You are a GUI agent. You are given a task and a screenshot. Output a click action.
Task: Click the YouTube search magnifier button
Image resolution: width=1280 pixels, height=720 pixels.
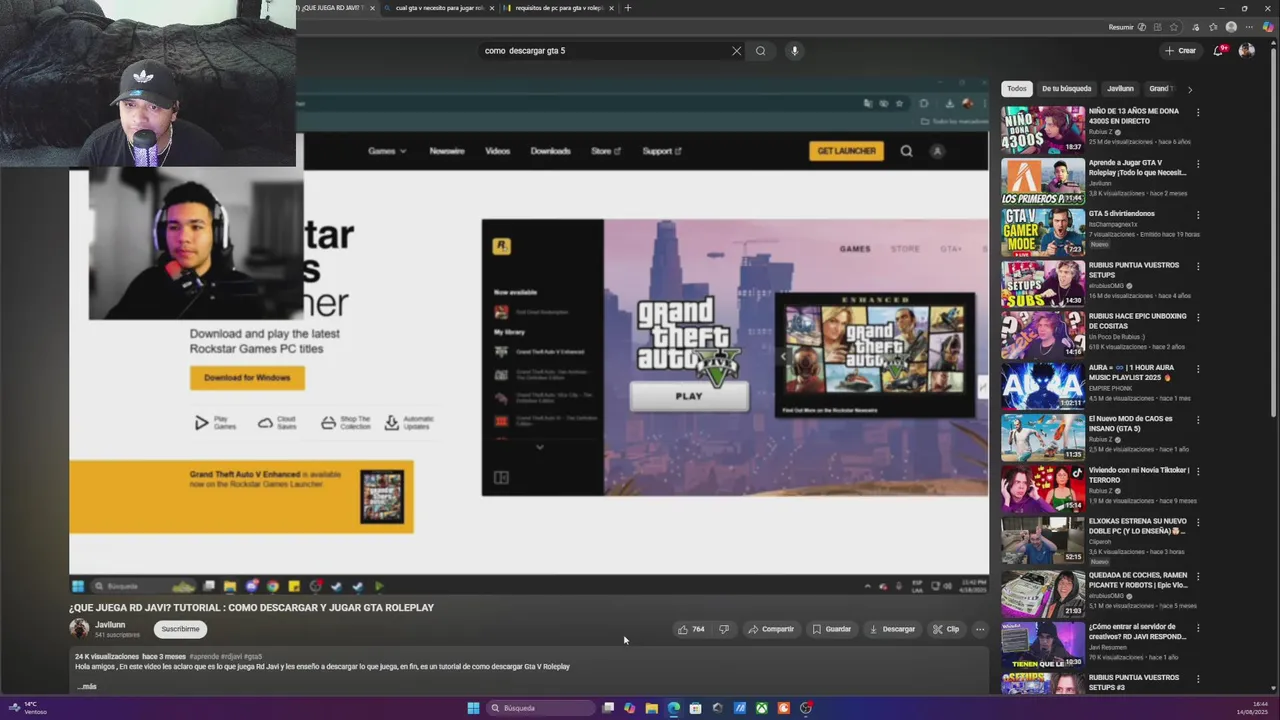(x=761, y=51)
